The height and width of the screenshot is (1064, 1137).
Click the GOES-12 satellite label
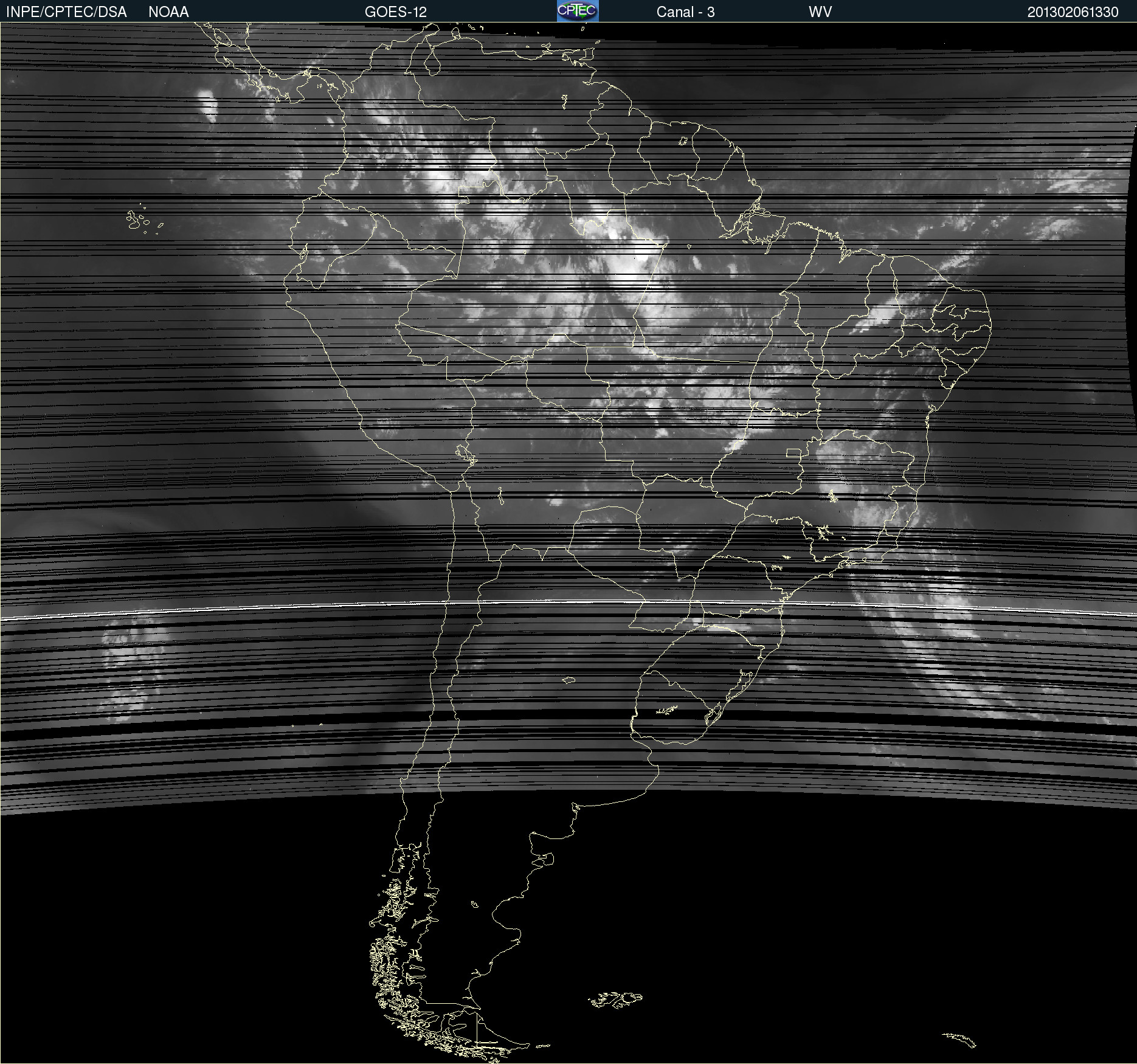click(396, 12)
